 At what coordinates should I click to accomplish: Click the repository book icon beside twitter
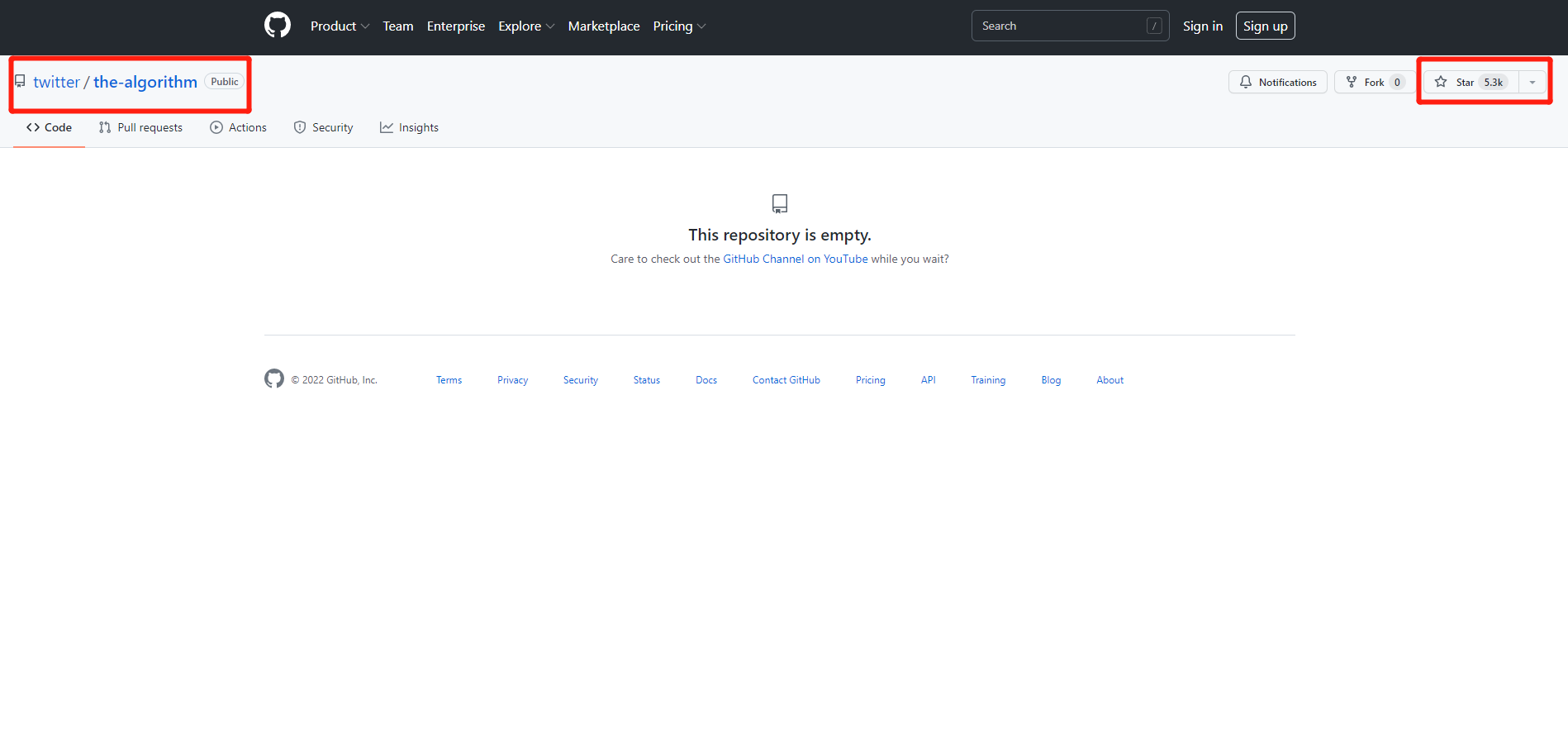click(20, 81)
